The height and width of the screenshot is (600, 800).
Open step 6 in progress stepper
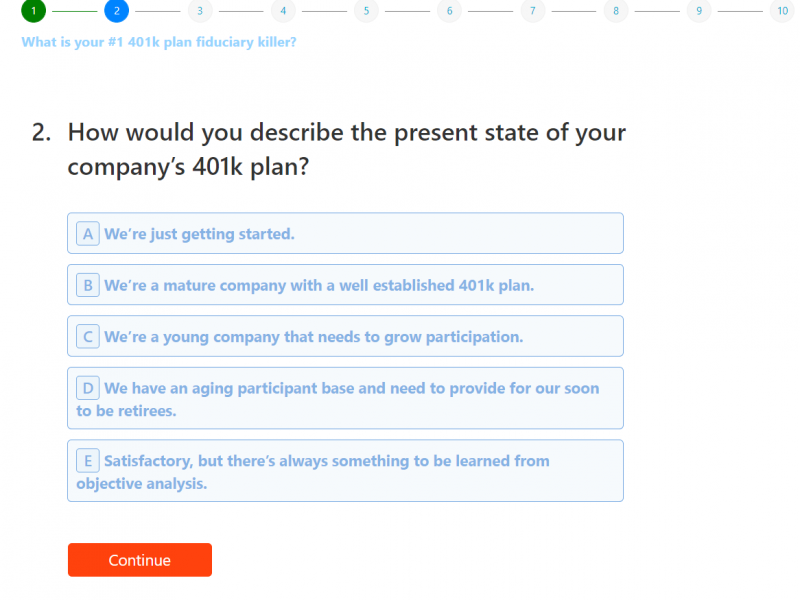pyautogui.click(x=449, y=11)
